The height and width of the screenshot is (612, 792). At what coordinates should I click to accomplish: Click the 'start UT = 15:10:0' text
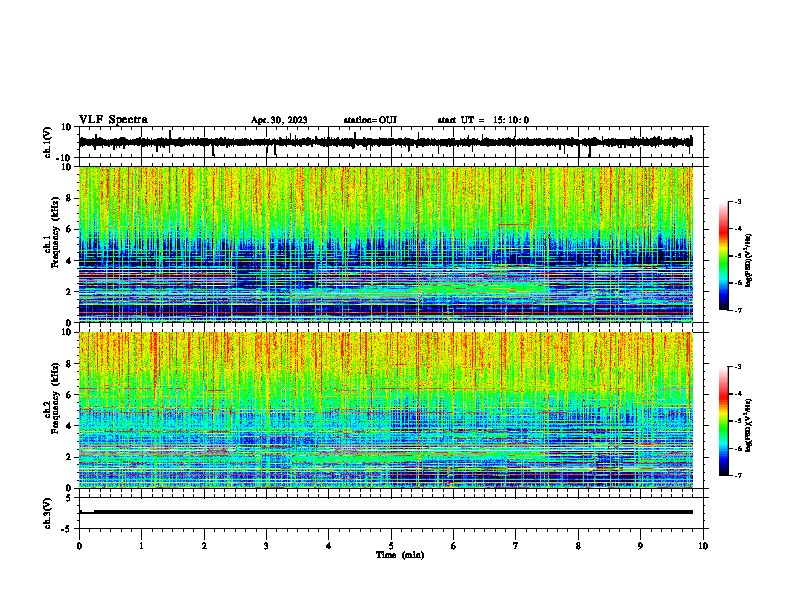(x=483, y=120)
